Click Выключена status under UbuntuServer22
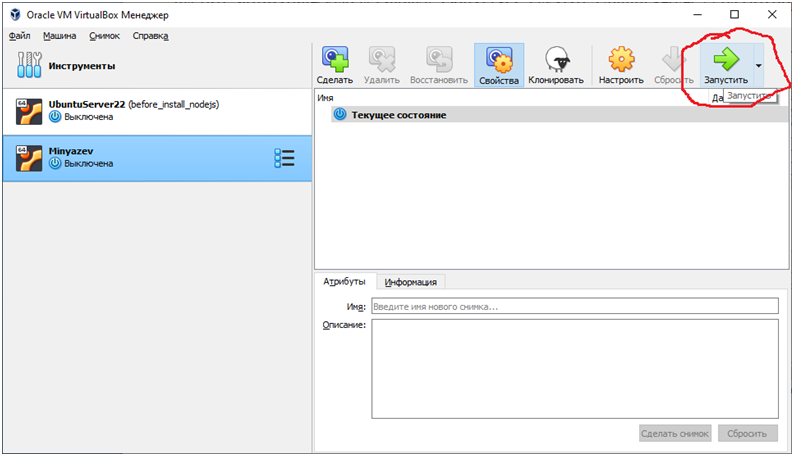The height and width of the screenshot is (456, 794). (88, 117)
